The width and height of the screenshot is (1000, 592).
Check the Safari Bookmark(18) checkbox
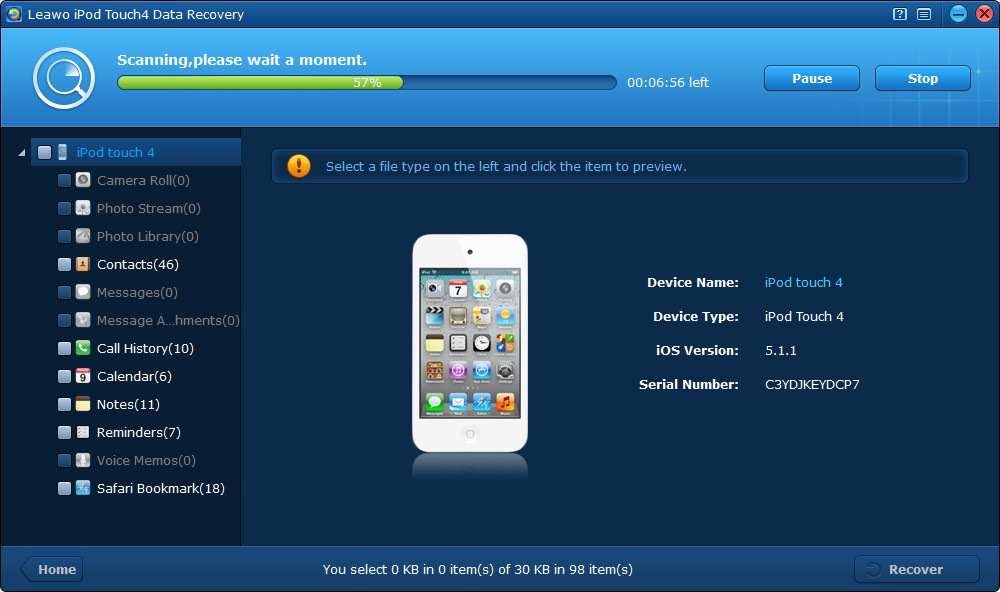point(64,489)
